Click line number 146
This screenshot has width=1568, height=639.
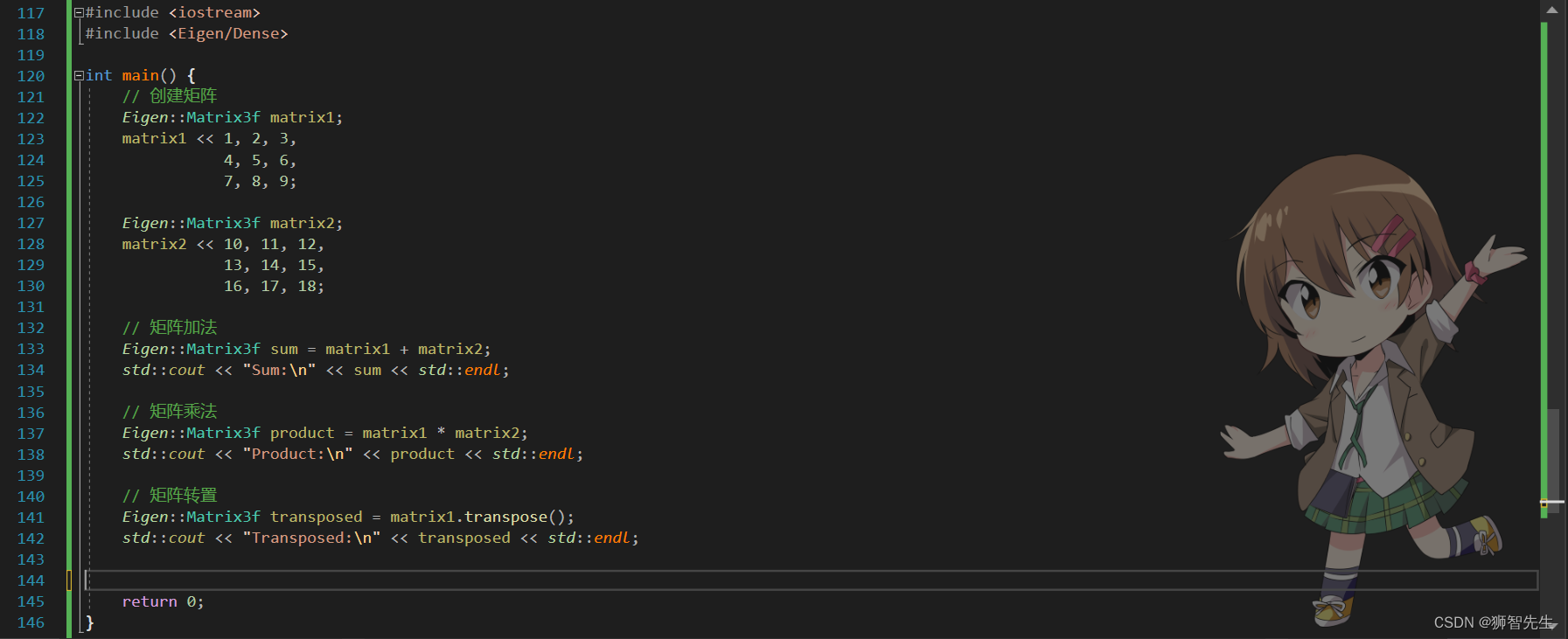31,622
